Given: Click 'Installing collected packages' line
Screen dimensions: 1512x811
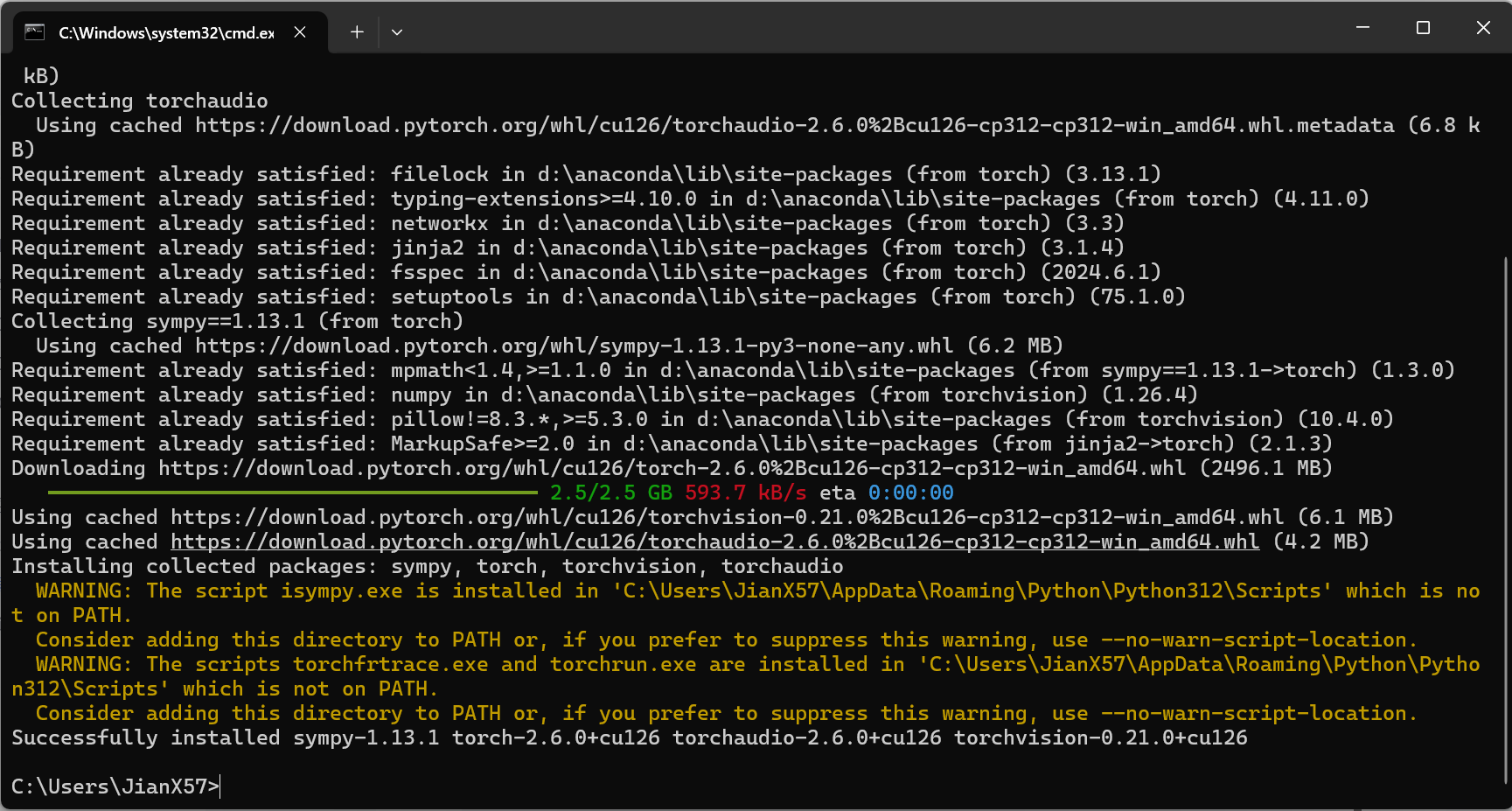Looking at the screenshot, I should (x=428, y=566).
